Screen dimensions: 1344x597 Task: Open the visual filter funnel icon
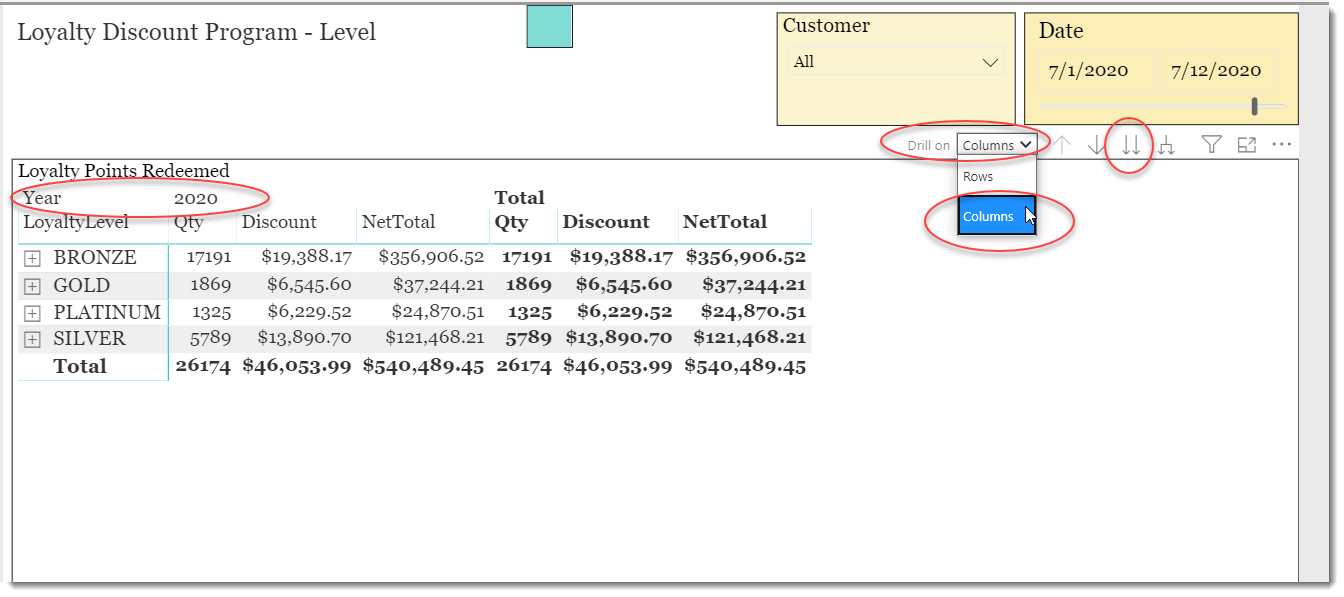point(1211,145)
